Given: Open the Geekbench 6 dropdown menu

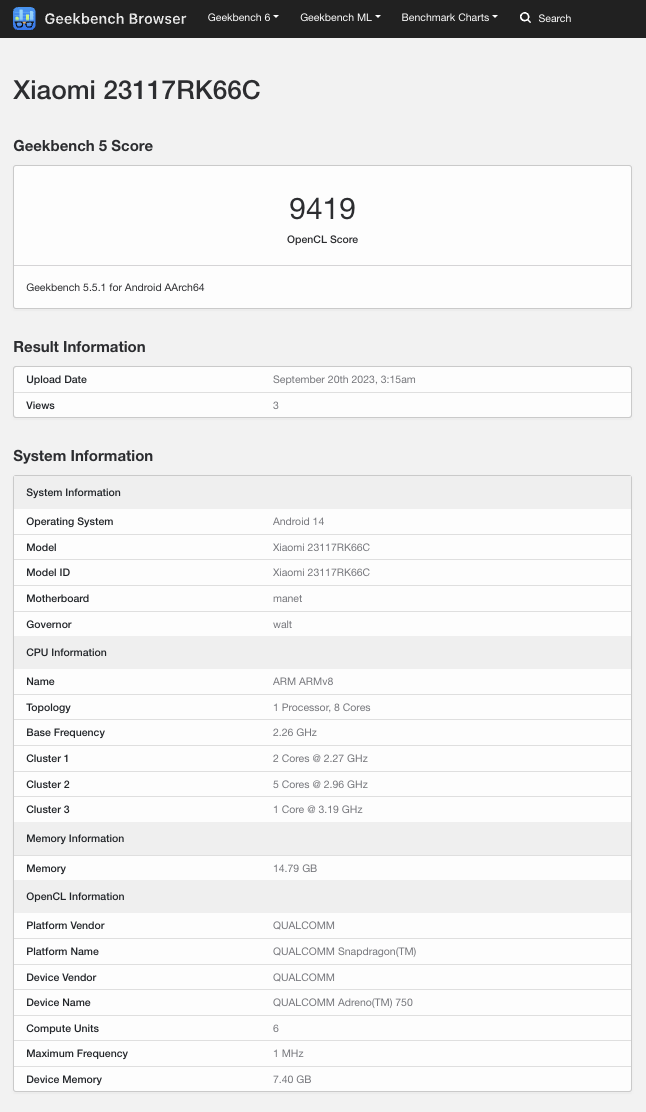Looking at the screenshot, I should coord(243,18).
